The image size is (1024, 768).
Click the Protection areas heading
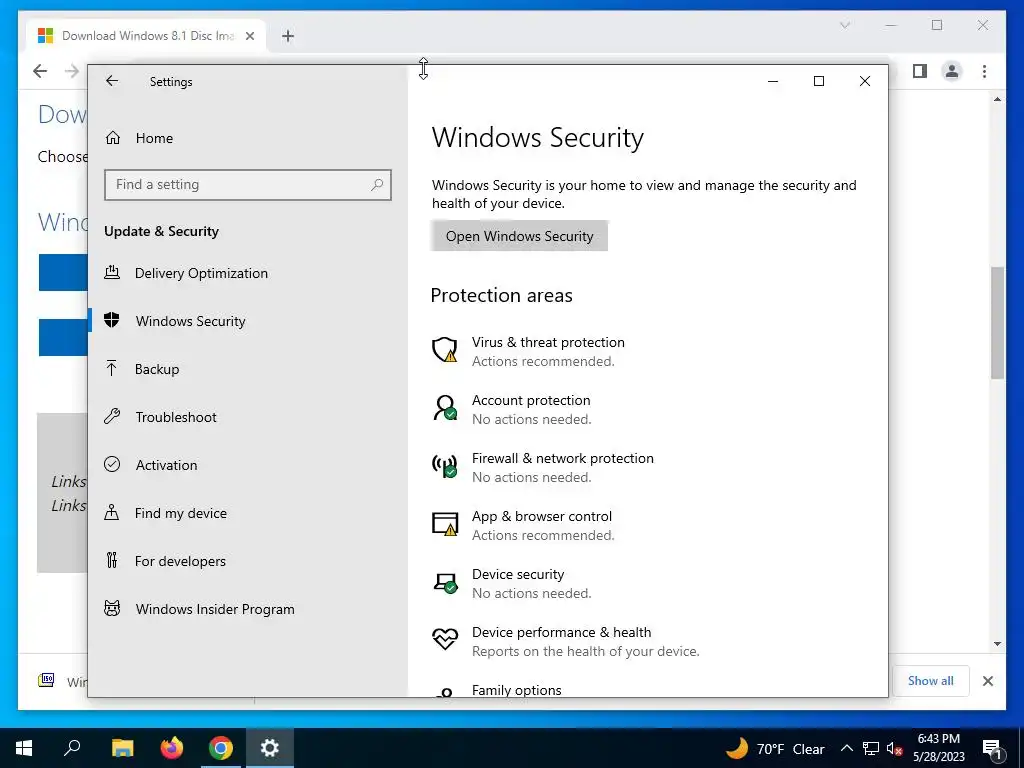click(x=502, y=295)
